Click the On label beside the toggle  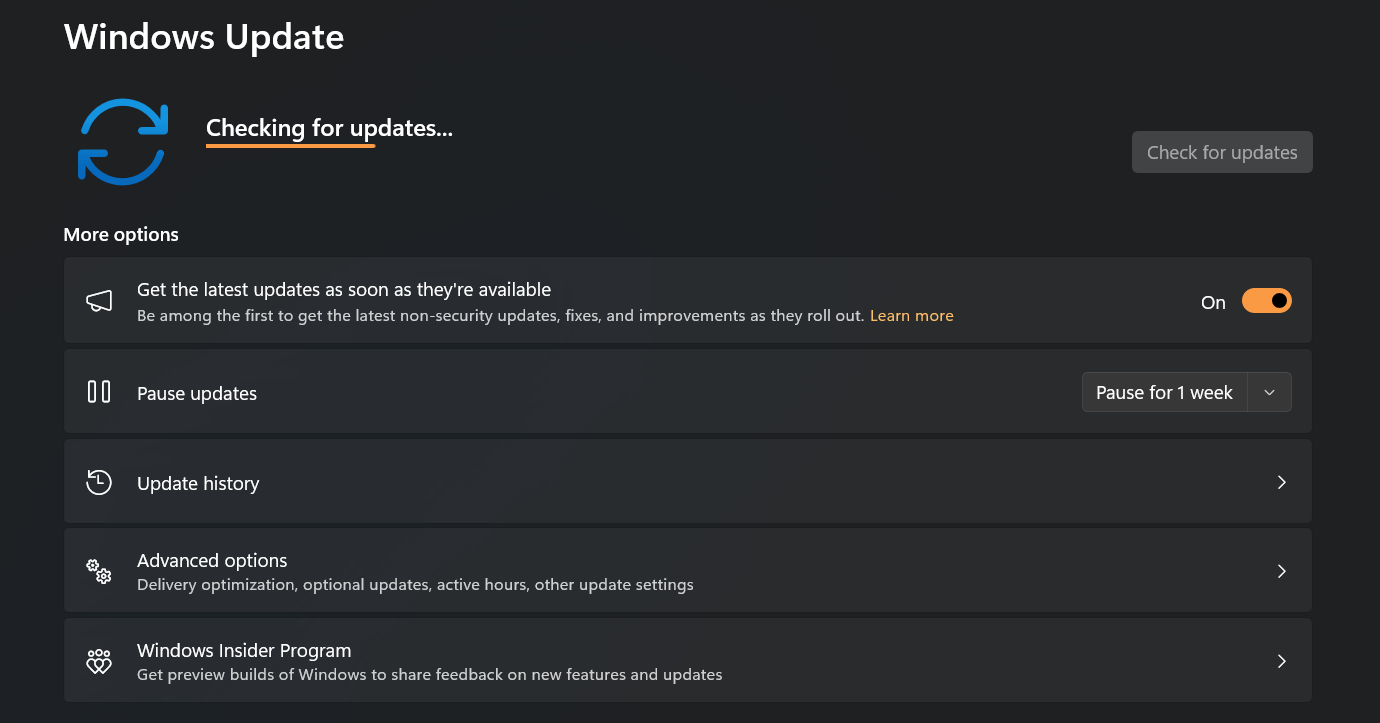(1213, 303)
